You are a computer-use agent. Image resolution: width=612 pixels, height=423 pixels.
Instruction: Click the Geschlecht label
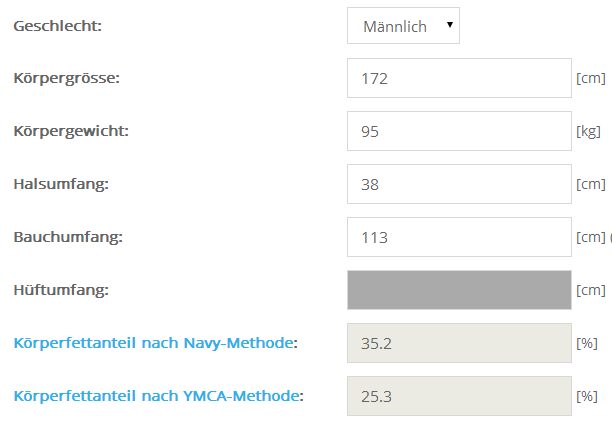57,26
